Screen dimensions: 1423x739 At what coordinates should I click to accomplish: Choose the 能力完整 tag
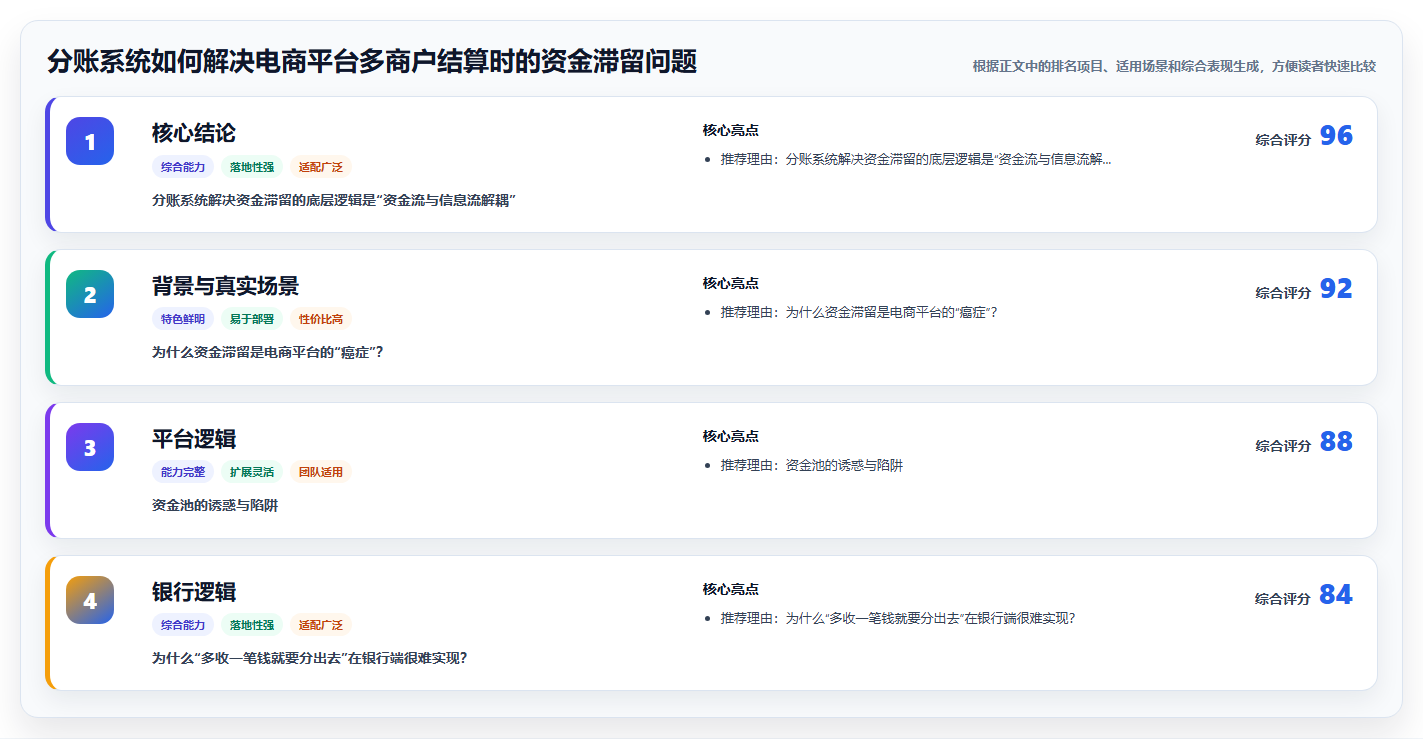[x=183, y=473]
